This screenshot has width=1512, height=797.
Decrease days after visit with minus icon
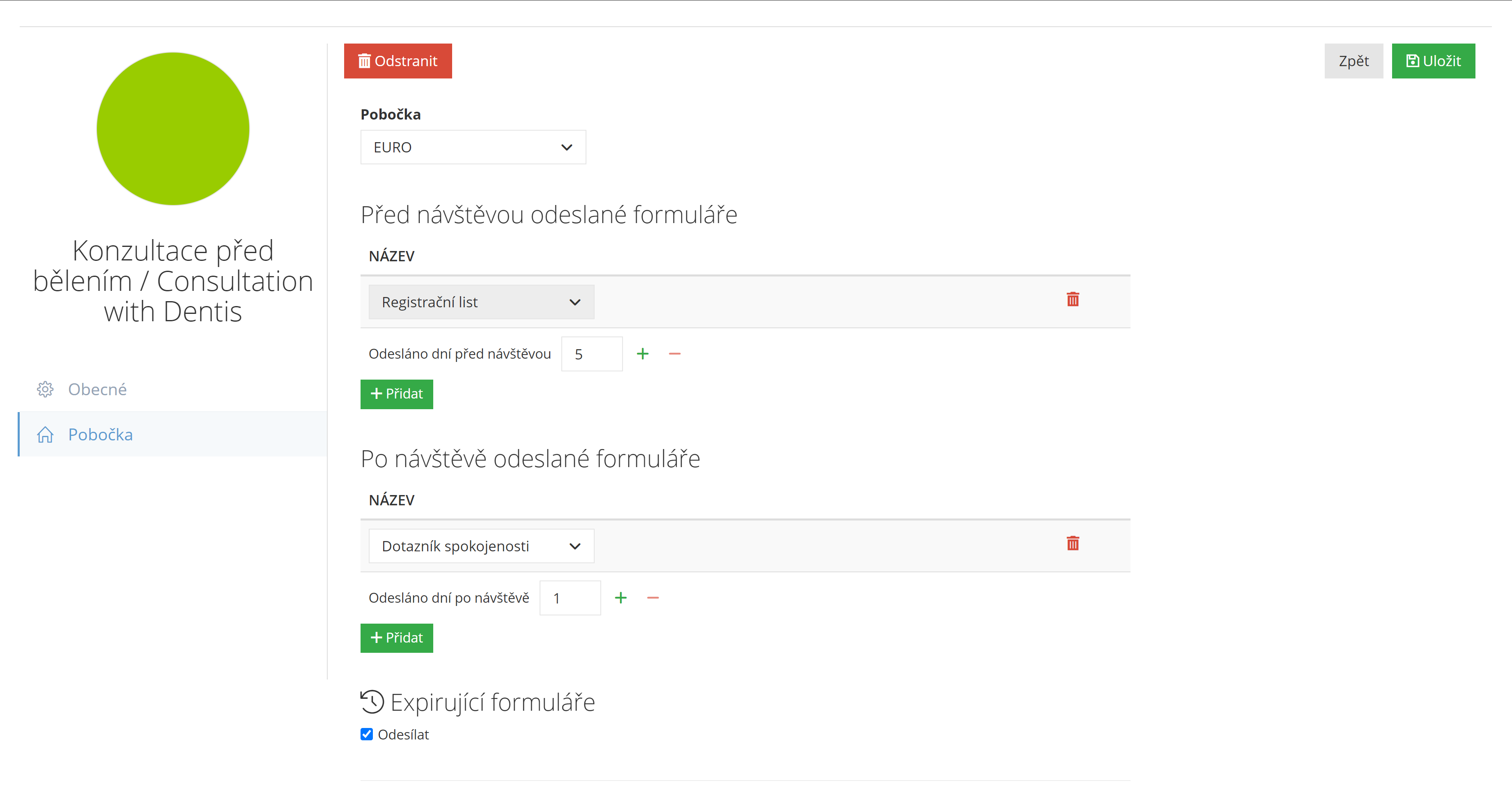653,598
